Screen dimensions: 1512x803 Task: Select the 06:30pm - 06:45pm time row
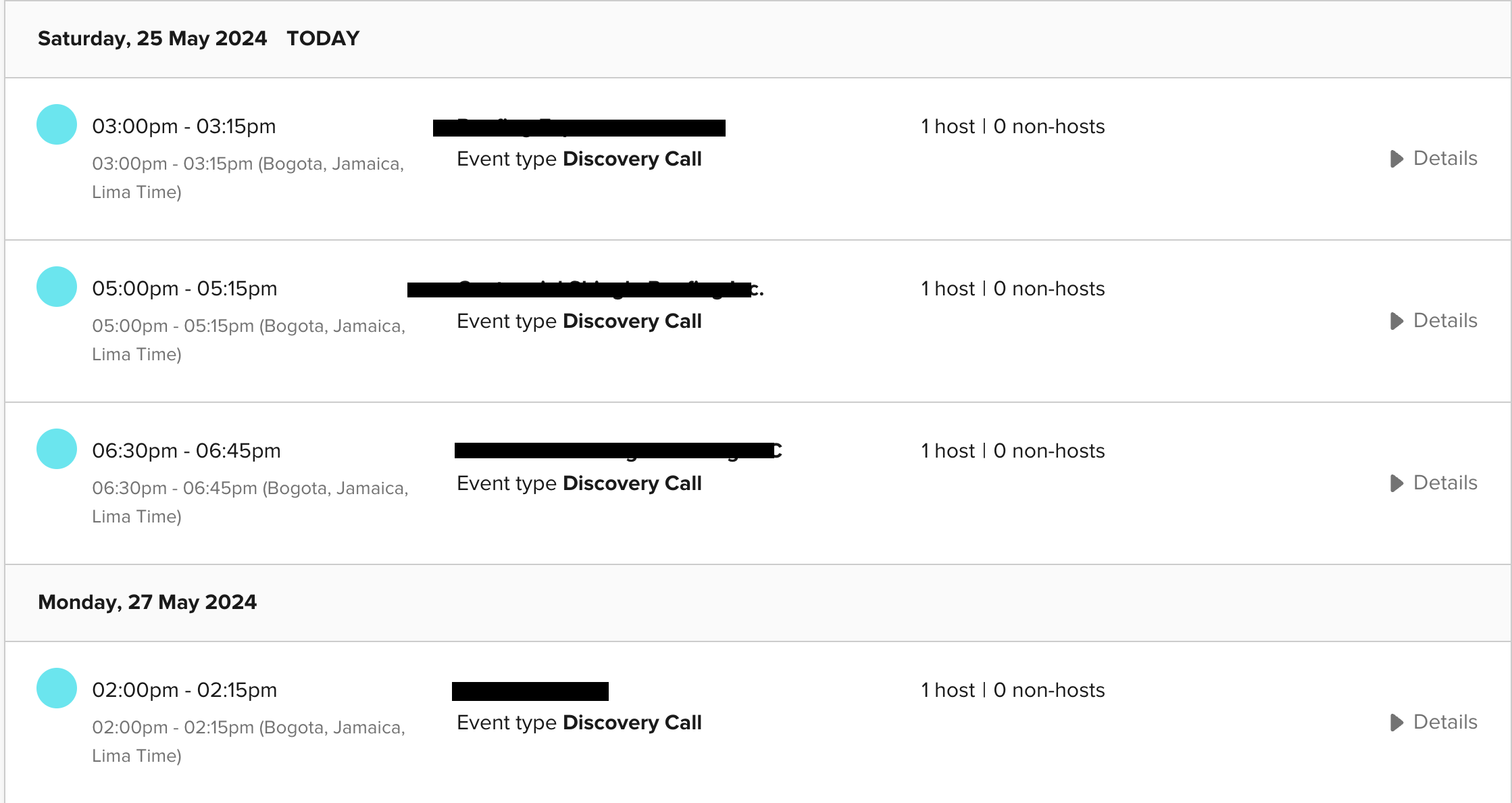click(x=186, y=451)
